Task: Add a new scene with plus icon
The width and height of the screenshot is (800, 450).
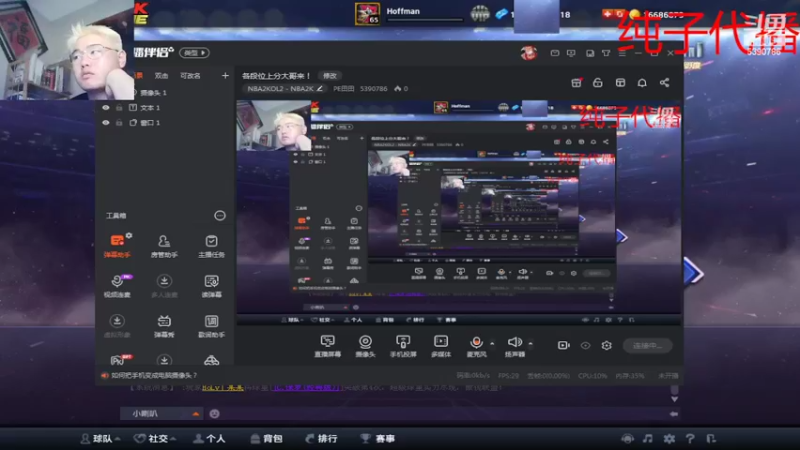Action: pos(225,76)
